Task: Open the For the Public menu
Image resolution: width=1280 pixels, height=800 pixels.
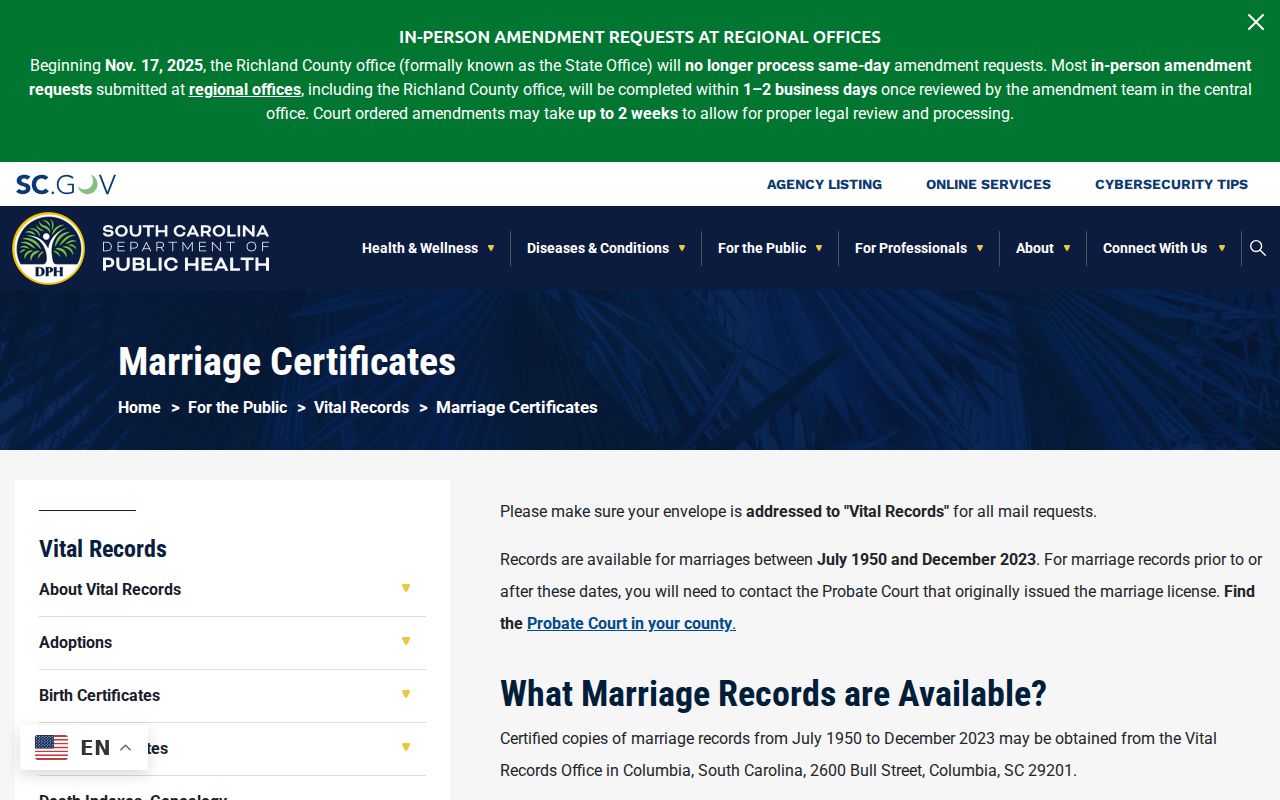Action: point(762,248)
